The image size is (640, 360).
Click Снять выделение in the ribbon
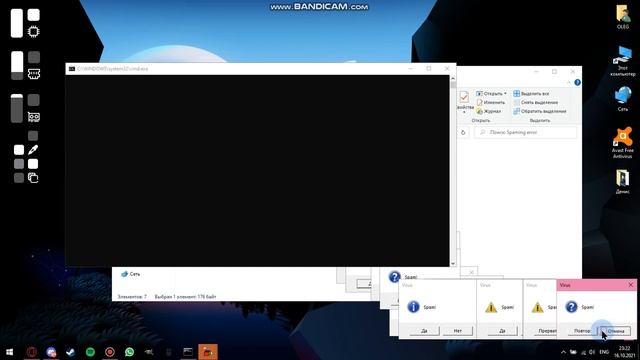536,102
